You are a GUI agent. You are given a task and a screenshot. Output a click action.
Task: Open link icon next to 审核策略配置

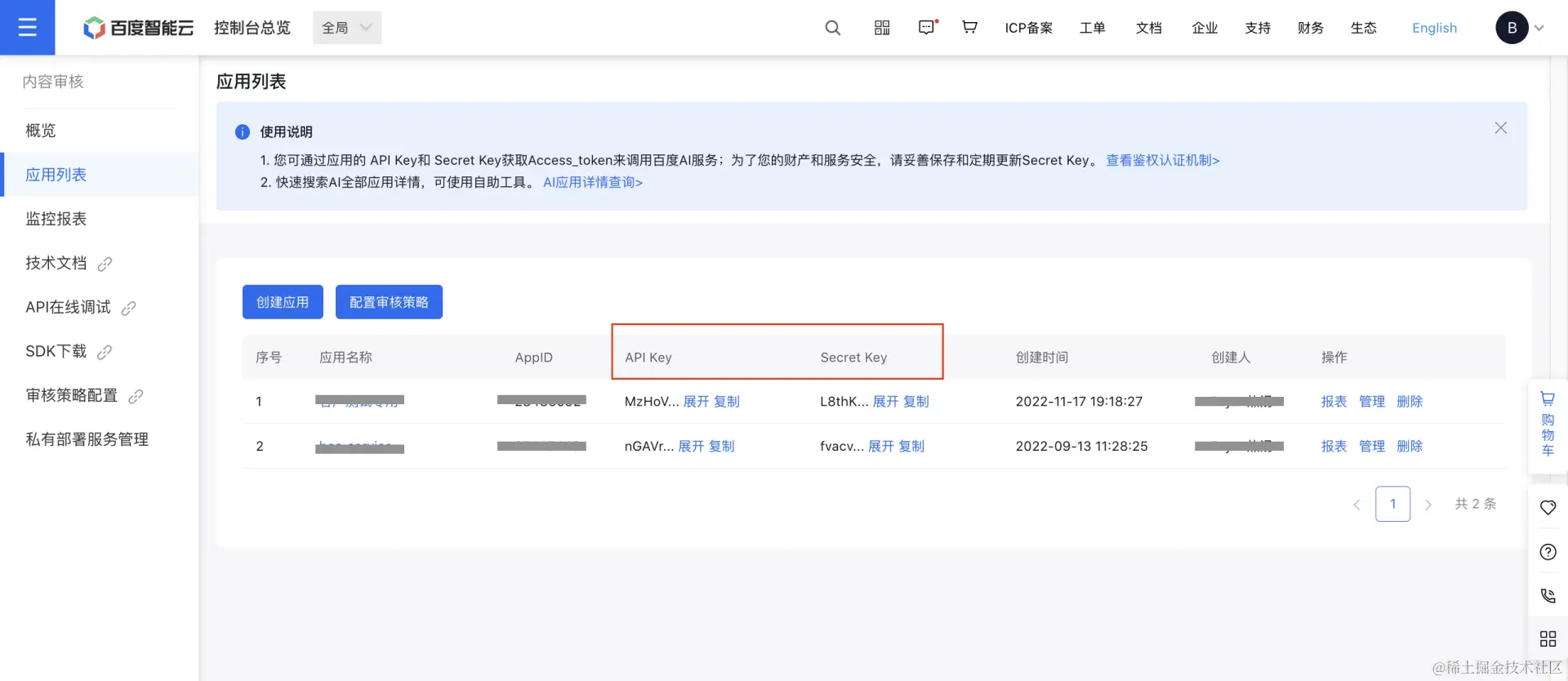point(136,396)
